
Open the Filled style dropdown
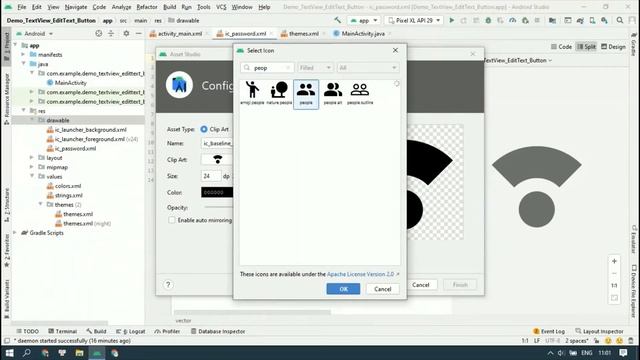[315, 68]
